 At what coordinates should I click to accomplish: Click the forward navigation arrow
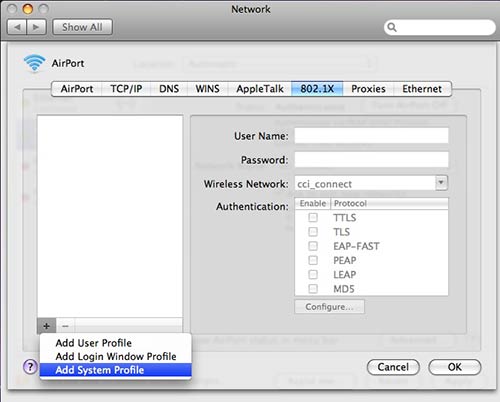pos(36,27)
